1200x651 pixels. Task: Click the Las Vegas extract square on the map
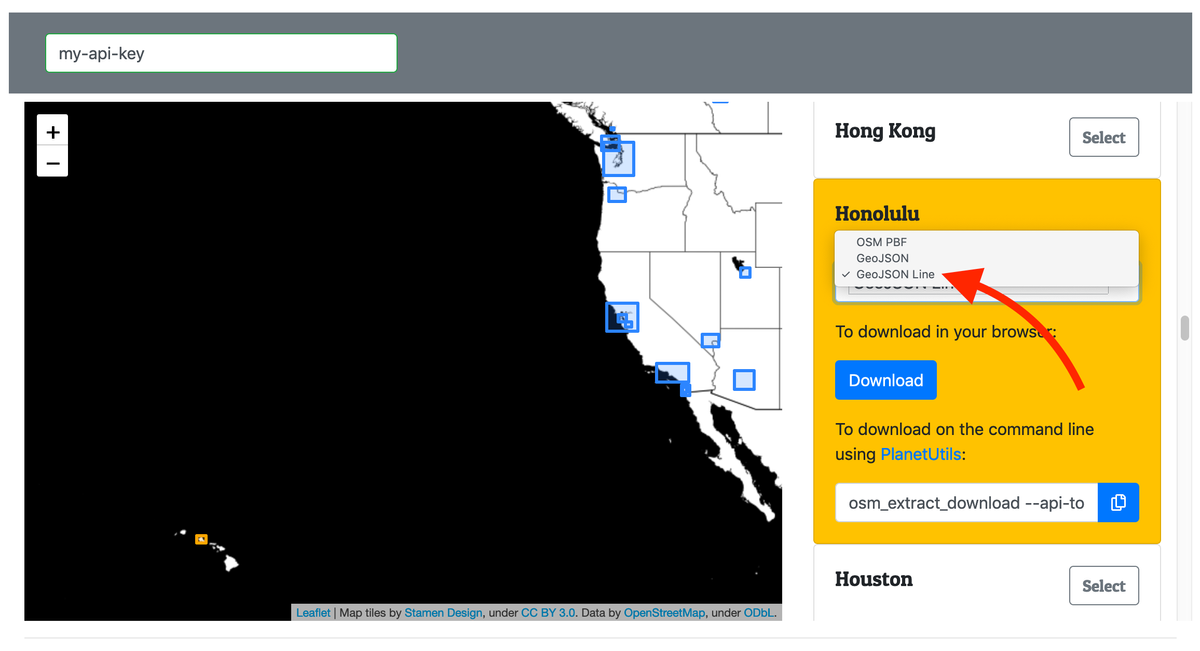point(711,340)
